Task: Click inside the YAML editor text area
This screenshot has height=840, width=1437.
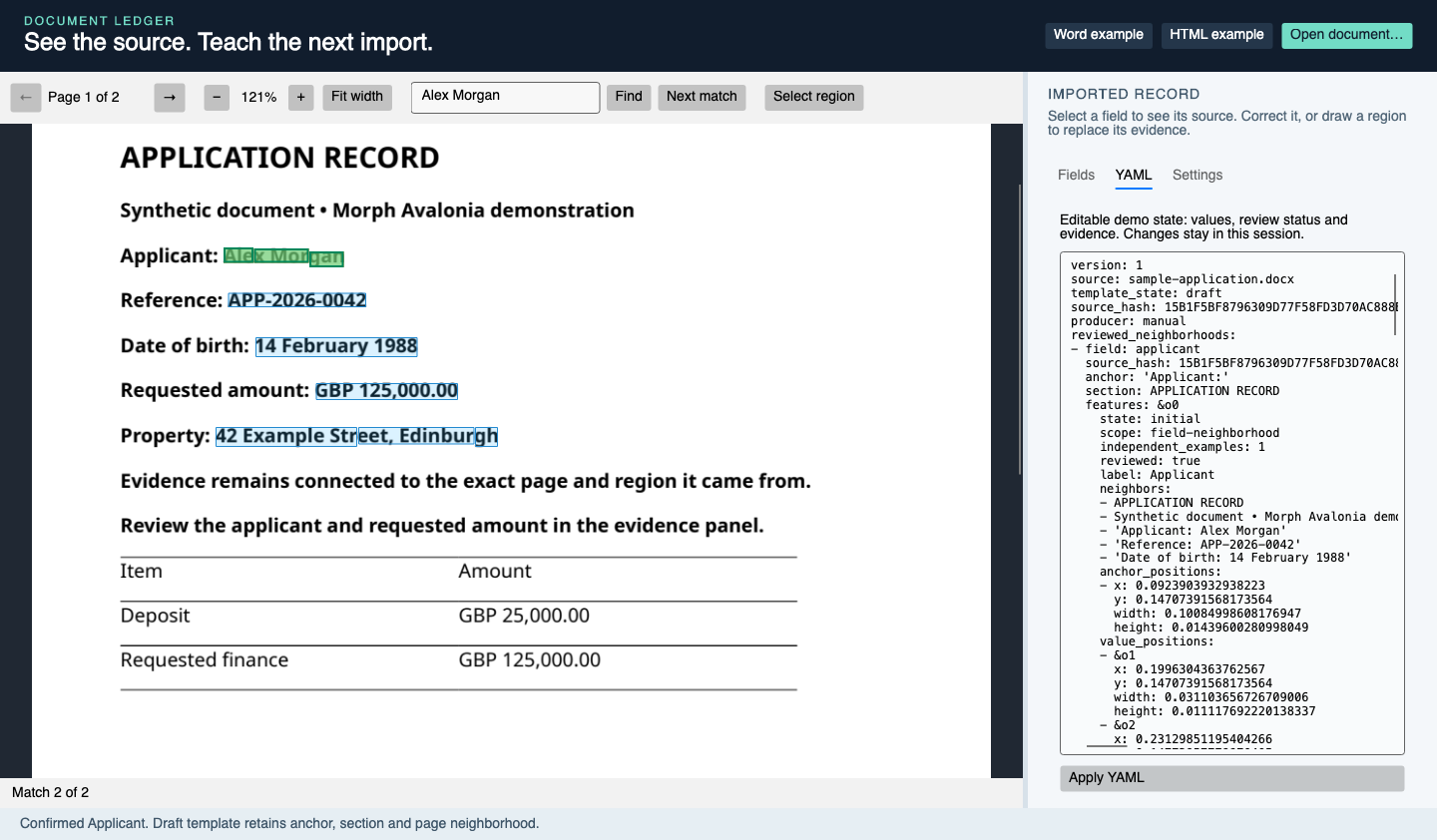Action: pos(1231,503)
